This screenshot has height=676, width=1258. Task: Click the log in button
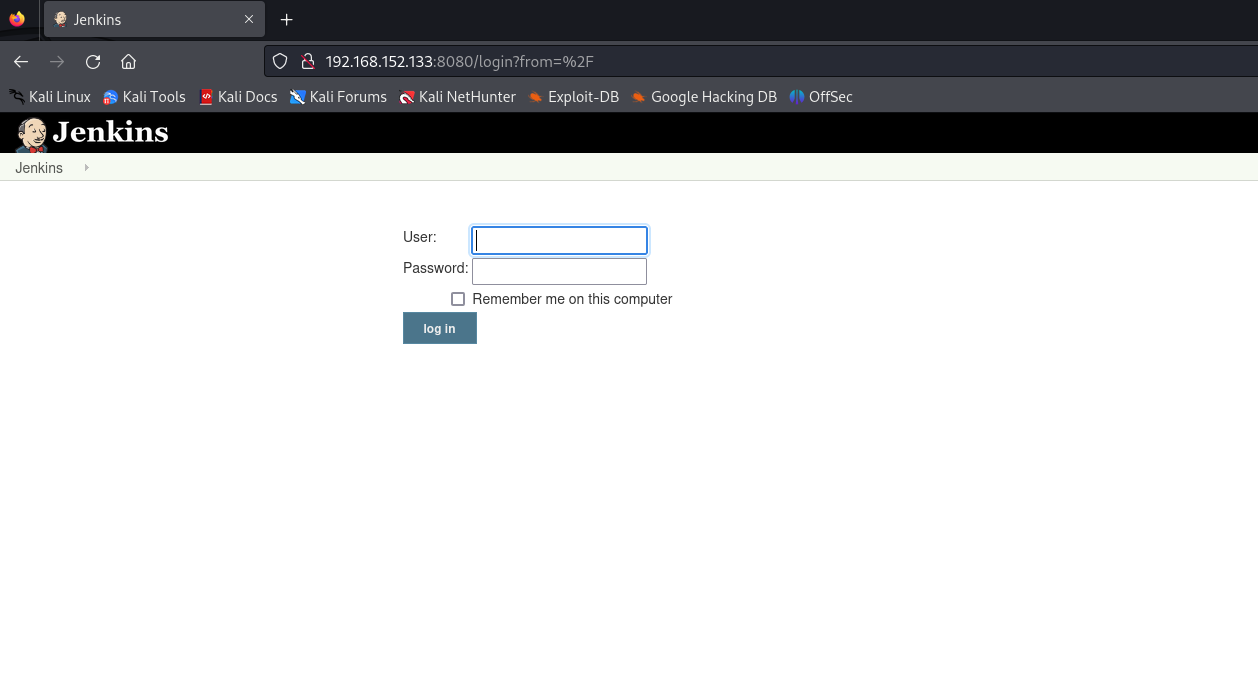(x=440, y=328)
